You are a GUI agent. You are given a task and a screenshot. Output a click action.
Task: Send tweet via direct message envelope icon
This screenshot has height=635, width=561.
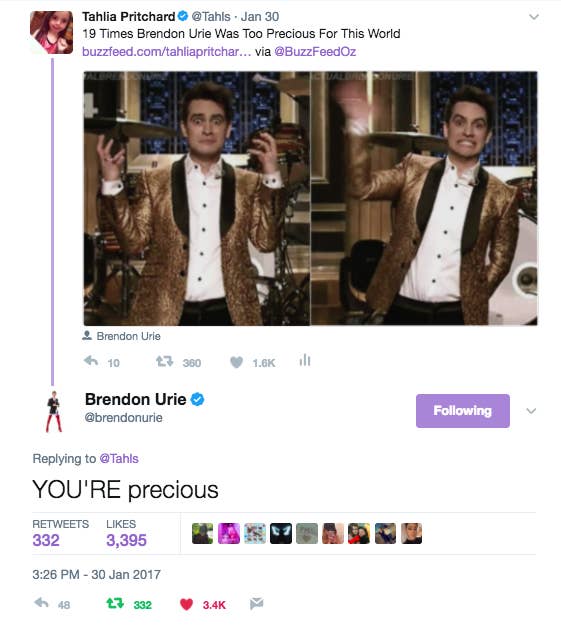(x=257, y=603)
